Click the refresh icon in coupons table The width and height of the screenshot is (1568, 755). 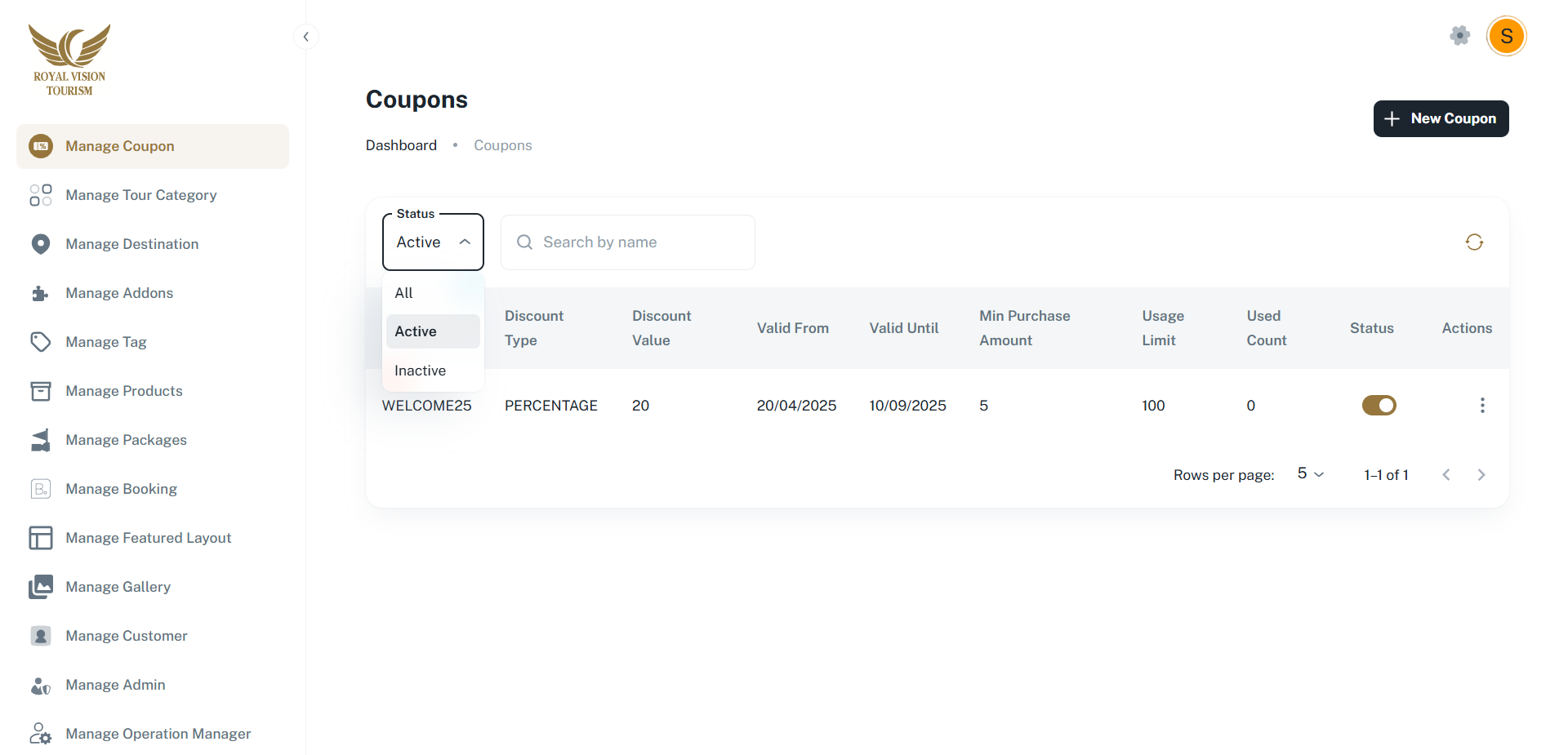coord(1473,242)
